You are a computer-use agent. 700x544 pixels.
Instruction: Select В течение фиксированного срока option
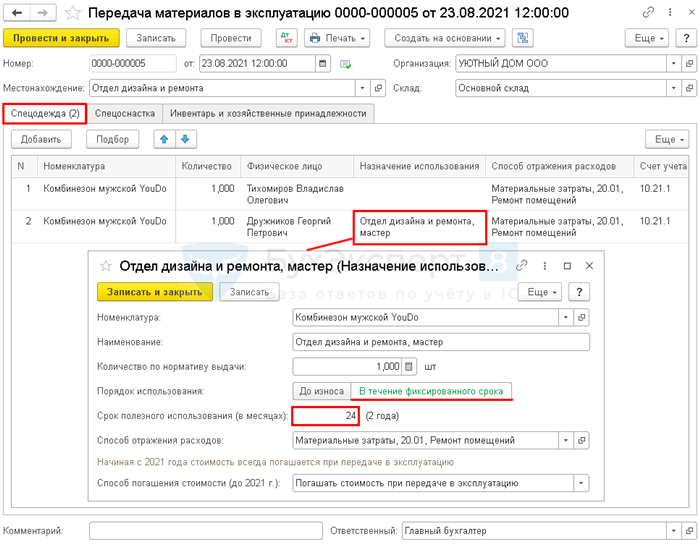[431, 391]
